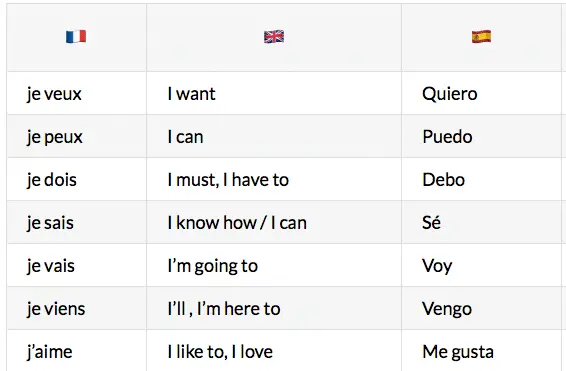
Task: Select the 'je veux' cell
Action: pyautogui.click(x=77, y=93)
